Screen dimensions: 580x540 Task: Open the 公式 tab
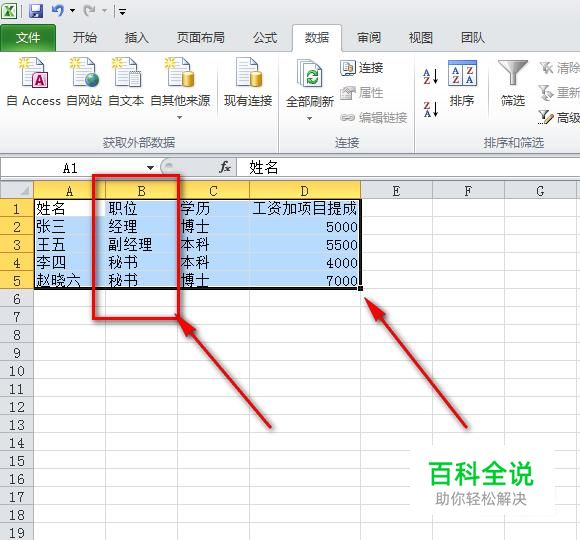[265, 38]
